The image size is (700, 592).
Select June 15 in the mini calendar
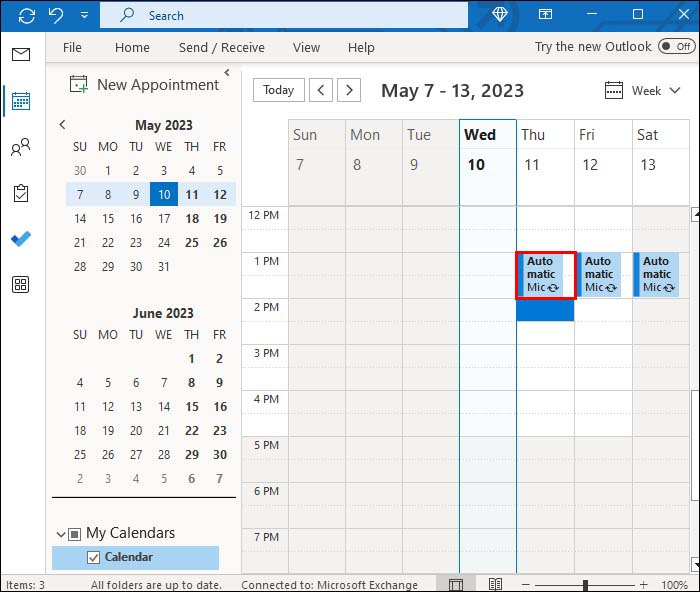pyautogui.click(x=192, y=406)
